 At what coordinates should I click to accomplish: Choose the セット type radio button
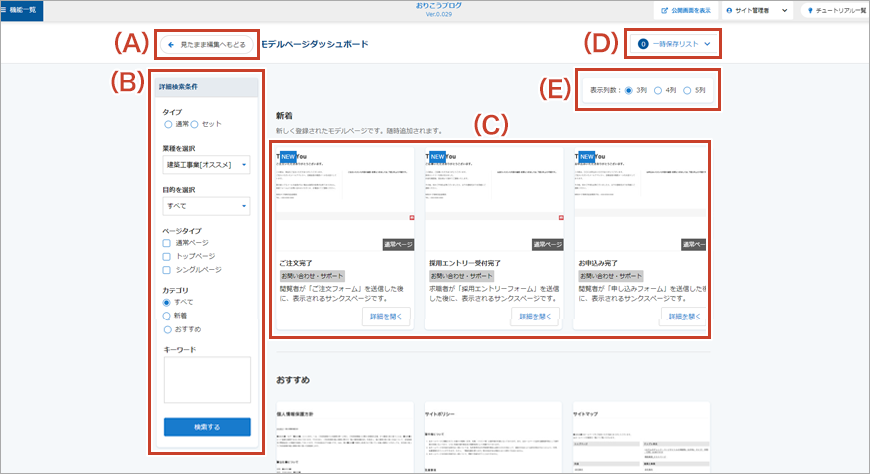point(195,124)
